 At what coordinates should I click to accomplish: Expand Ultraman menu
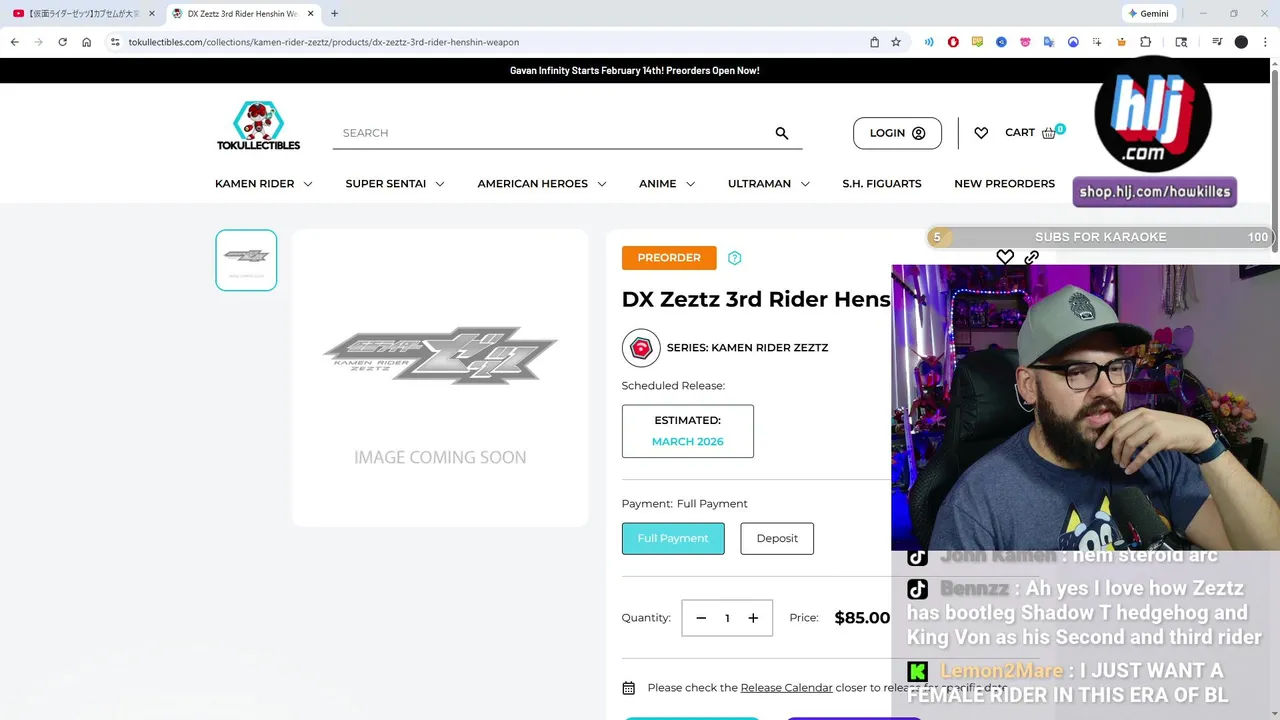(769, 184)
